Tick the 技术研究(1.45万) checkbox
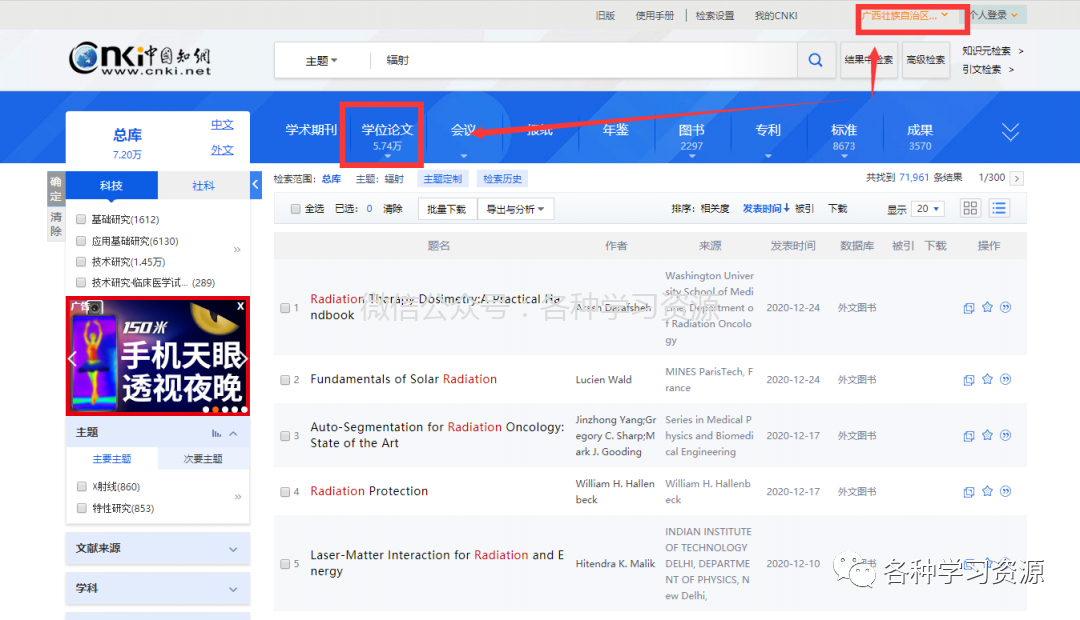1080x620 pixels. coord(81,262)
